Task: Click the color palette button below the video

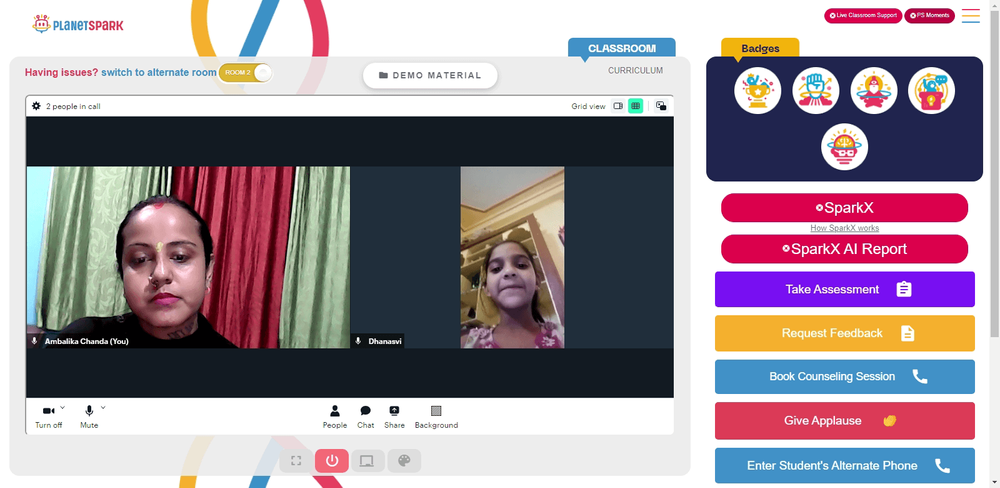Action: tap(404, 461)
